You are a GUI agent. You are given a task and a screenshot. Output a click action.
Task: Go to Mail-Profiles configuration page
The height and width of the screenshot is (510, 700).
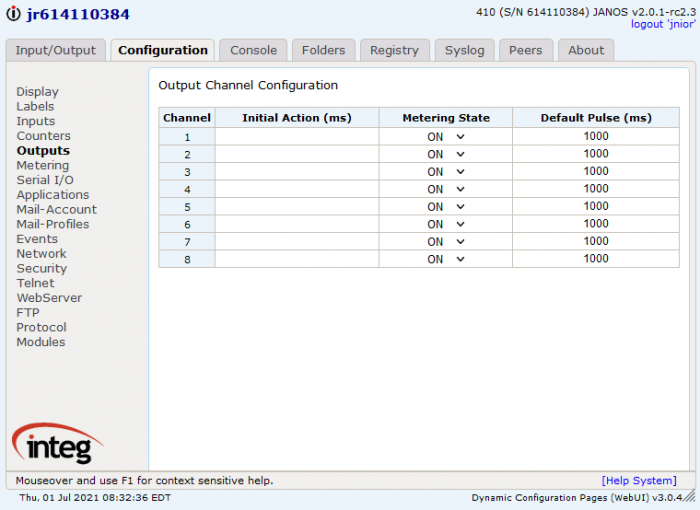[x=53, y=224]
